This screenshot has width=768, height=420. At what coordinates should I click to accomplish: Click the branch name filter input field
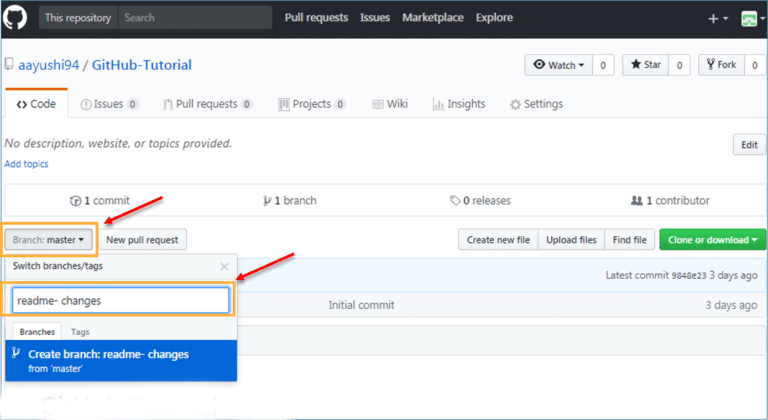coord(120,300)
